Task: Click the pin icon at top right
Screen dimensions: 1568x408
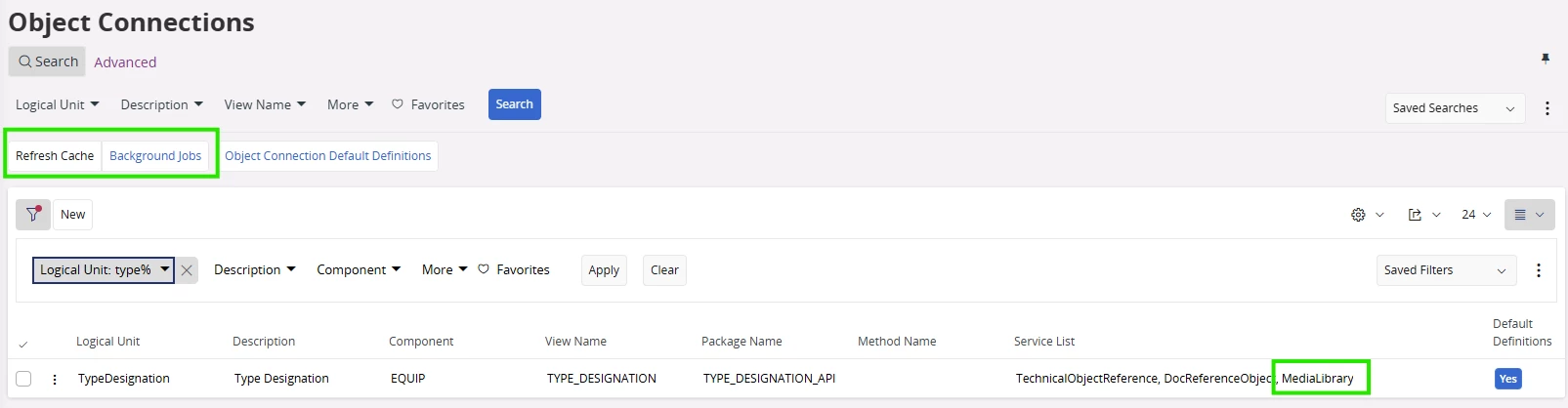Action: 1546,59
